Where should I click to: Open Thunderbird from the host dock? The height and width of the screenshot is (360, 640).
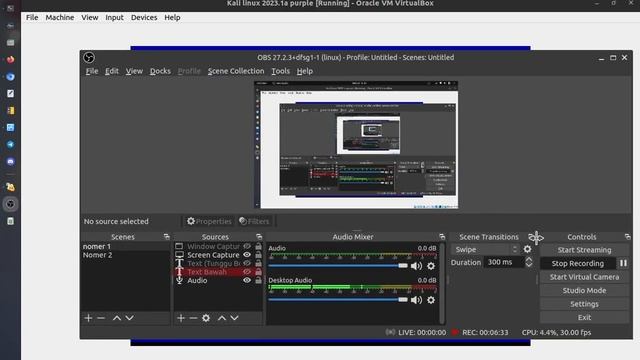[x=10, y=77]
